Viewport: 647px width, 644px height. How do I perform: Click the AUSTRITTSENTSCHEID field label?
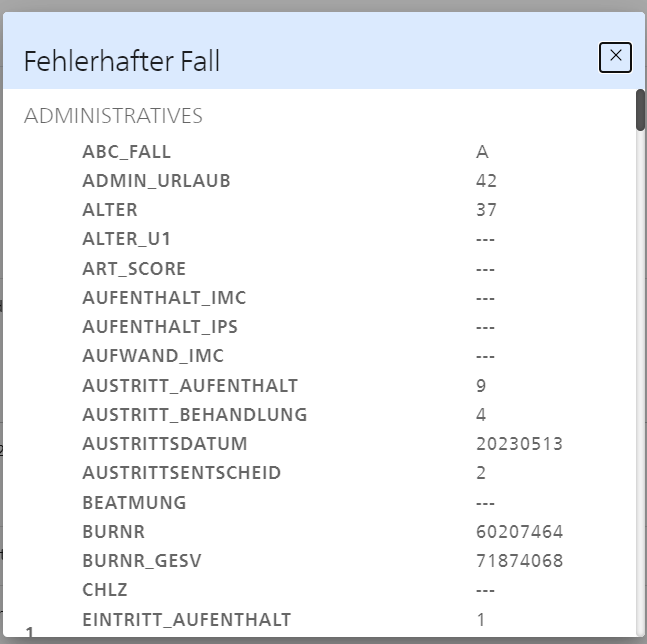point(182,473)
